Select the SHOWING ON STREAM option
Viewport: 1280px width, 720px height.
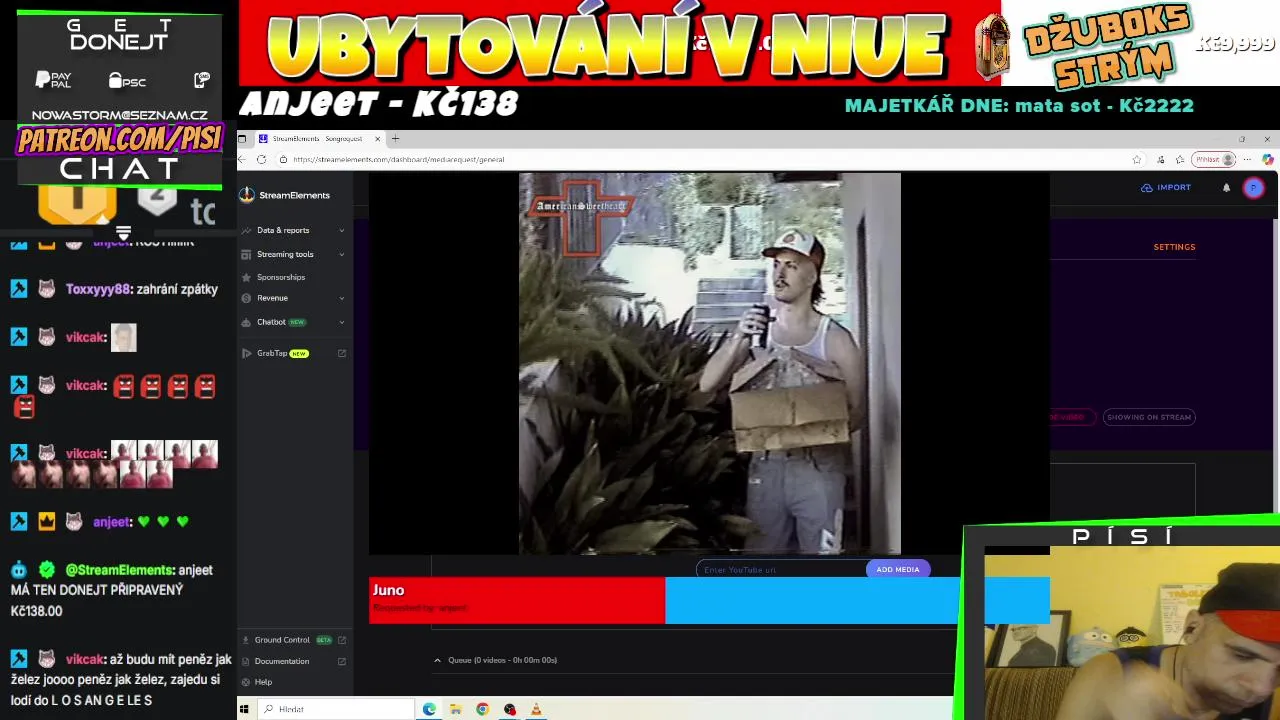[1149, 417]
